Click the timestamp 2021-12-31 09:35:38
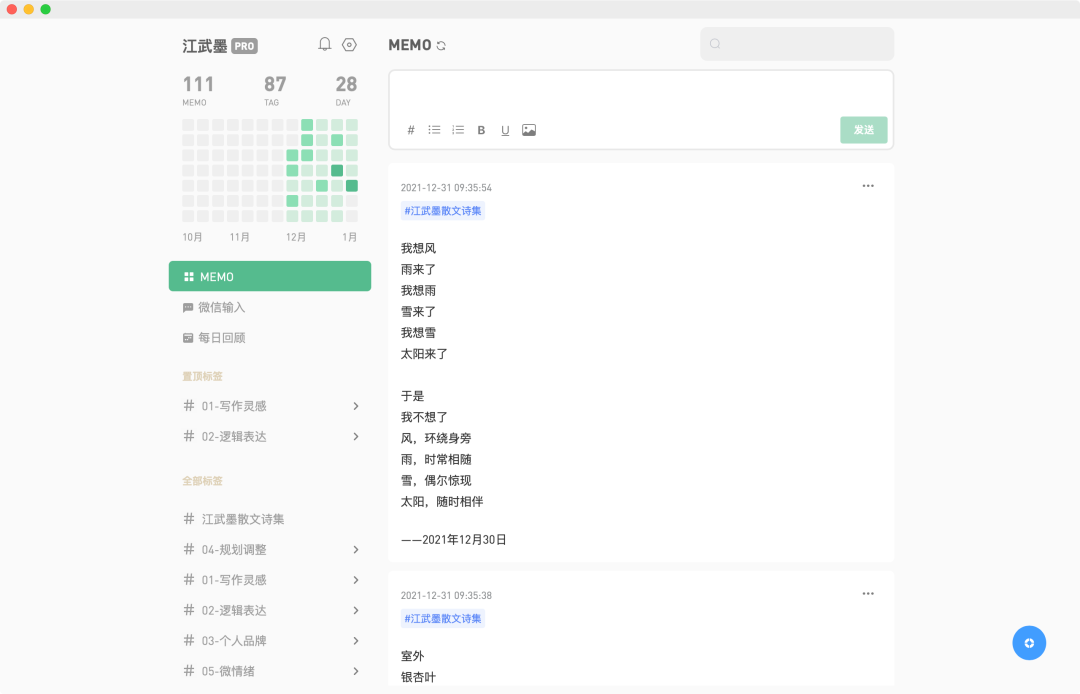 coord(446,595)
